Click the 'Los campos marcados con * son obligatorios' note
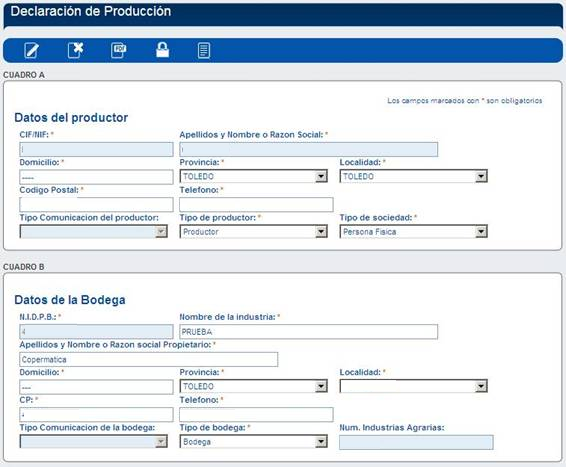Image resolution: width=566 pixels, height=467 pixels. [x=465, y=101]
